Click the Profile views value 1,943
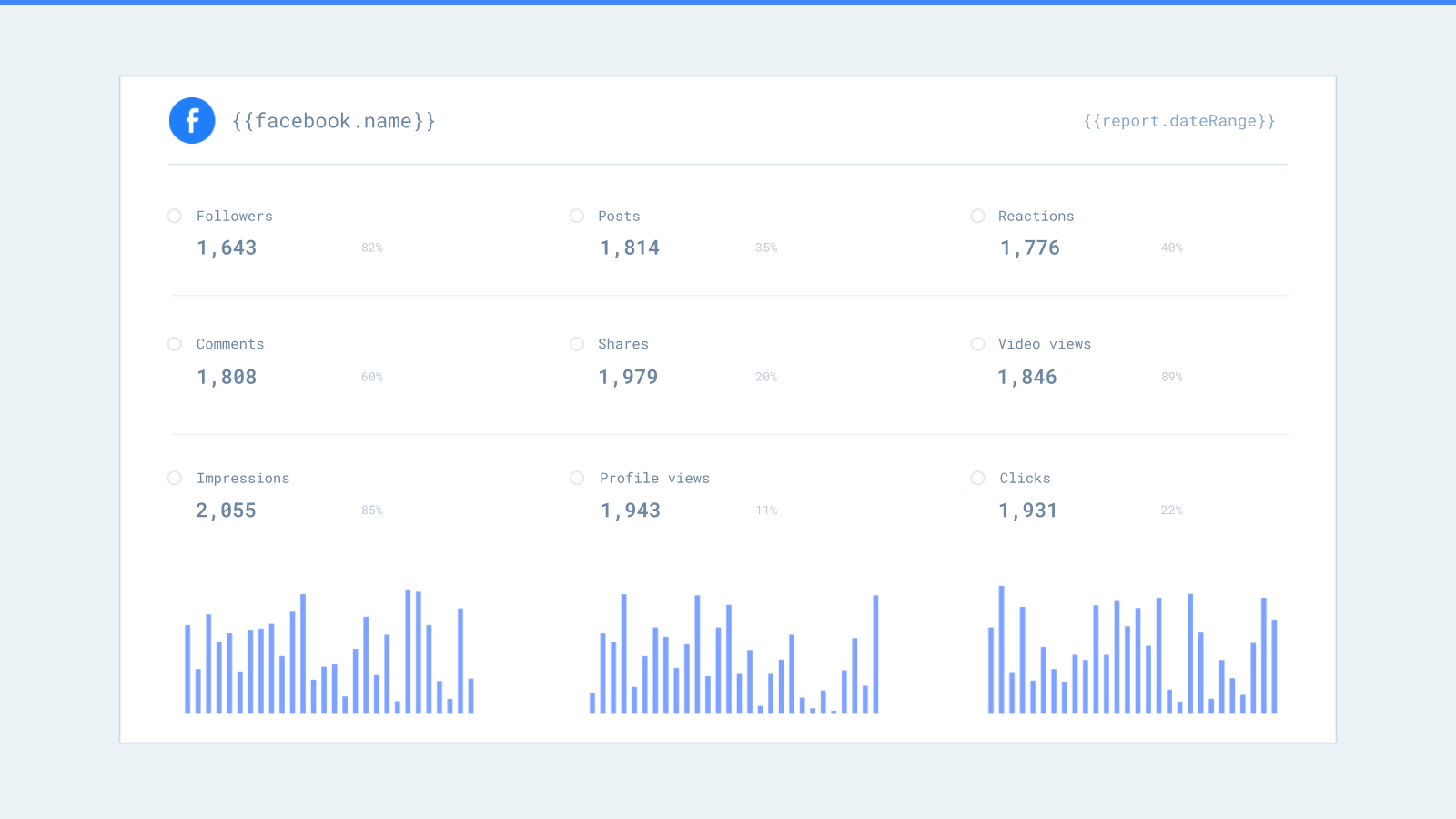1456x819 pixels. tap(631, 511)
